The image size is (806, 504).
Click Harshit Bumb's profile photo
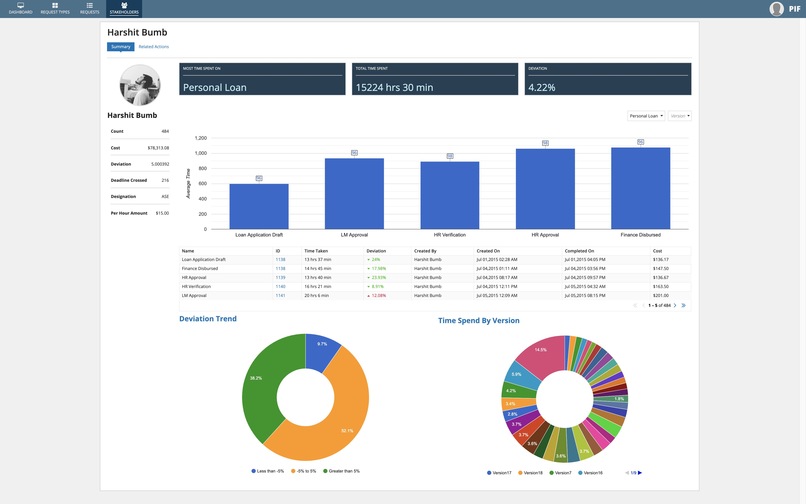pyautogui.click(x=140, y=85)
